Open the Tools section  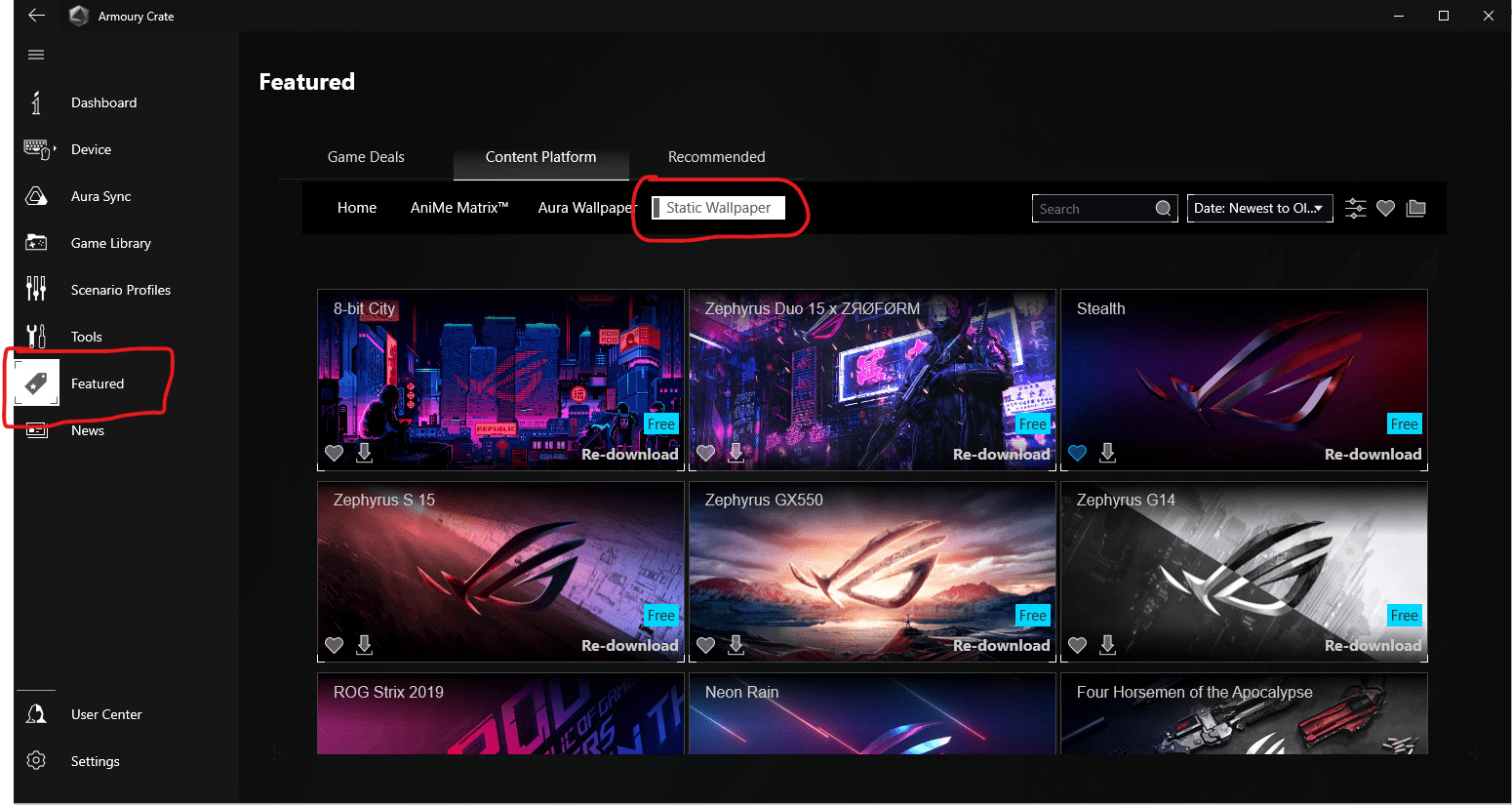pyautogui.click(x=87, y=337)
